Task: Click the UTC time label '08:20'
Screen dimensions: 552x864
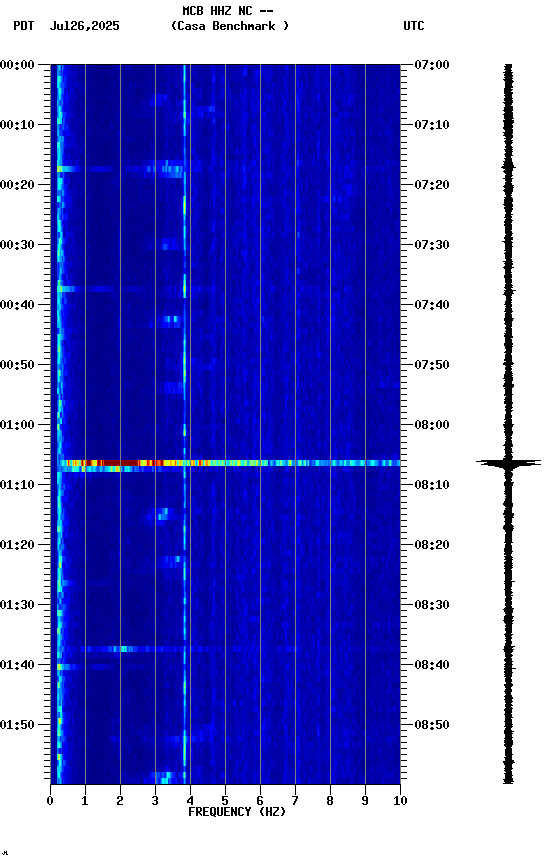Action: [432, 545]
